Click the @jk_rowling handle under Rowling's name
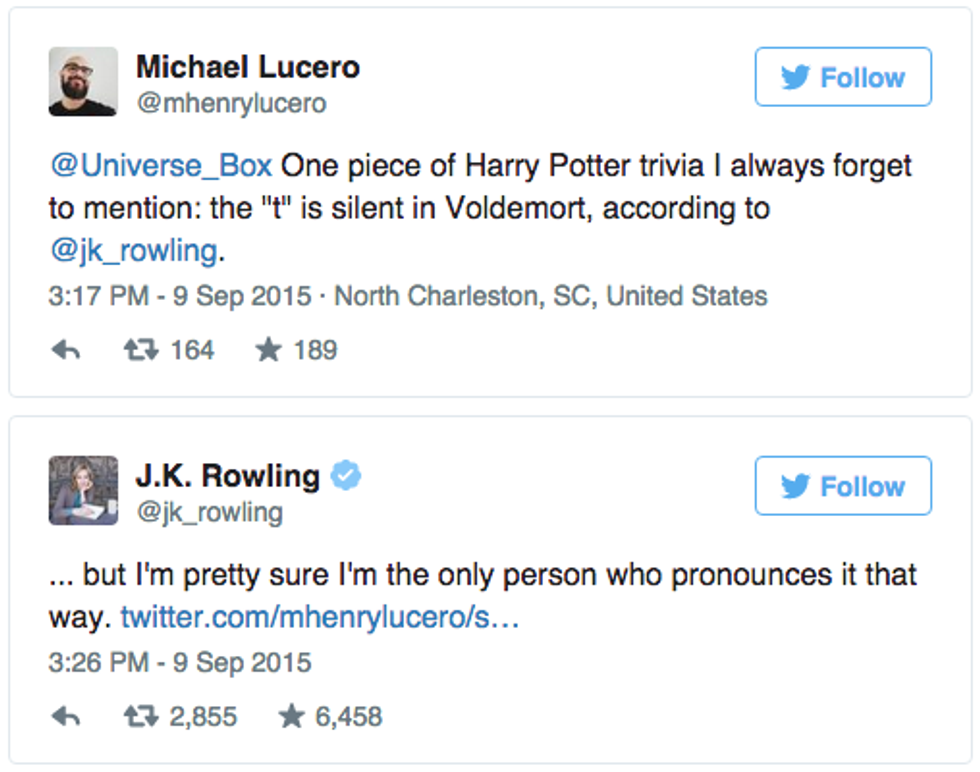Image resolution: width=980 pixels, height=772 pixels. click(209, 512)
